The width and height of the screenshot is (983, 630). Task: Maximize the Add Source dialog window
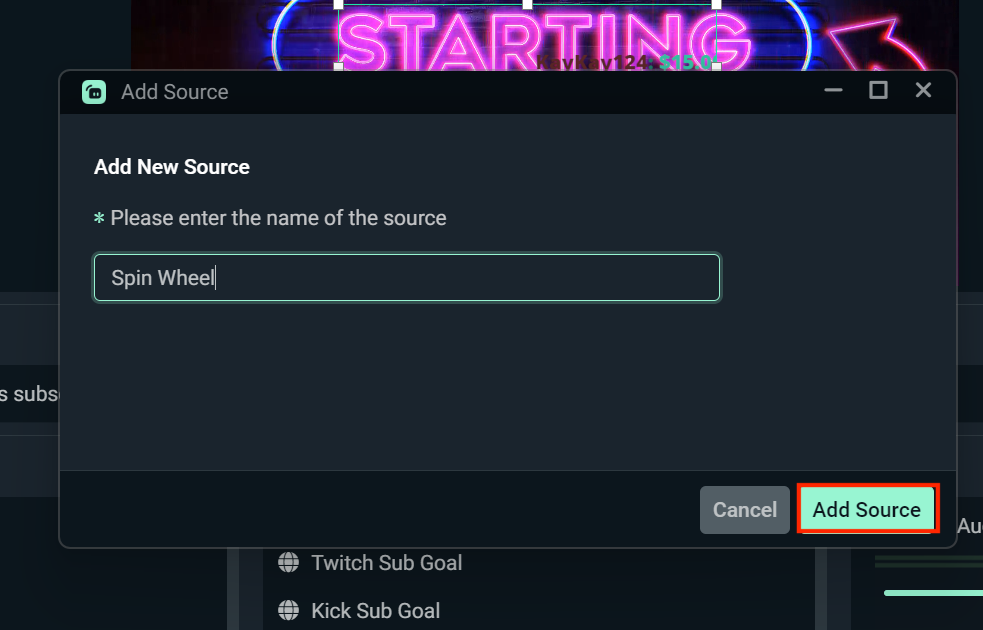(878, 91)
